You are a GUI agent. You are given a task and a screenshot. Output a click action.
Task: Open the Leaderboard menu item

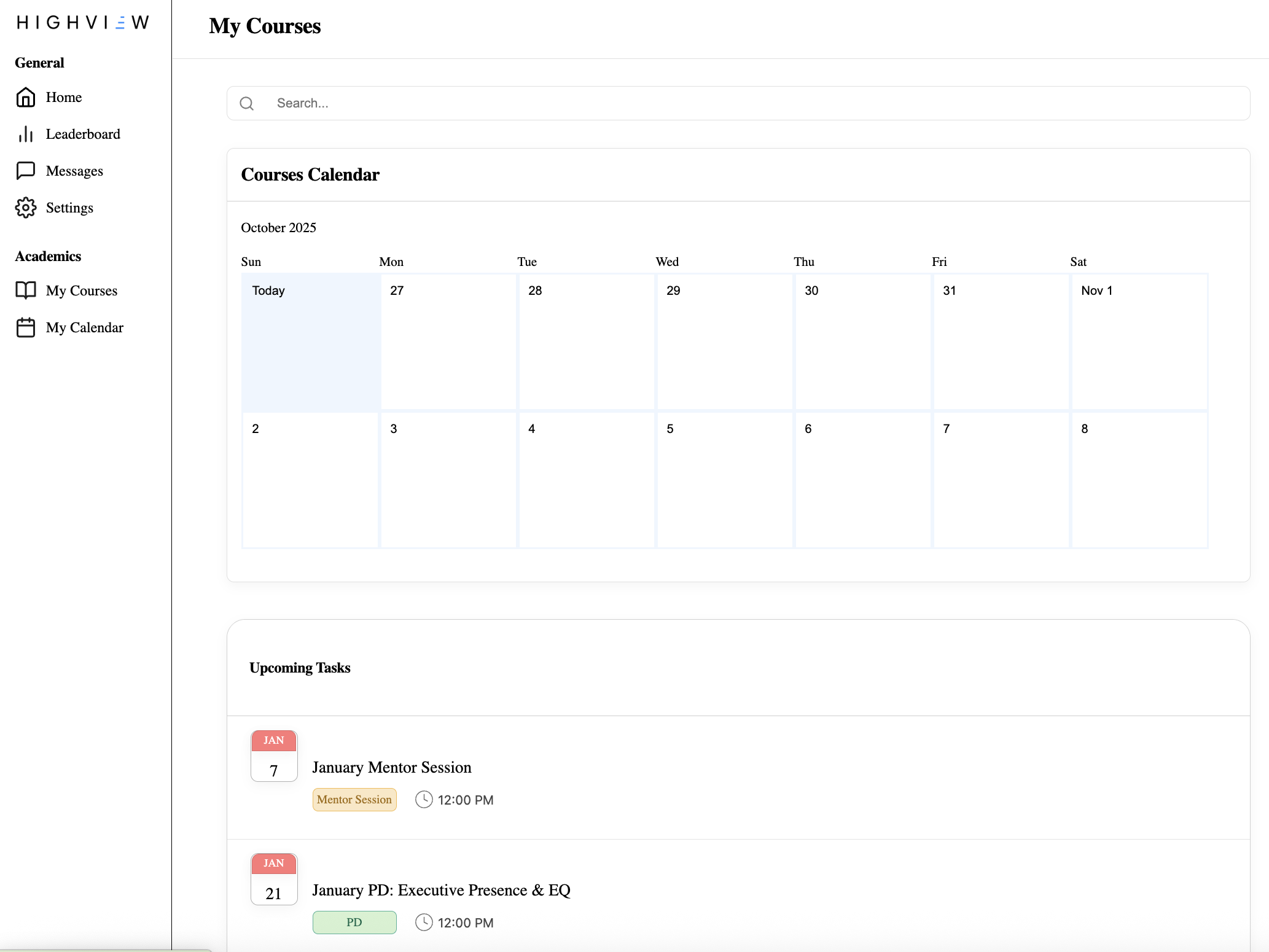pyautogui.click(x=83, y=134)
